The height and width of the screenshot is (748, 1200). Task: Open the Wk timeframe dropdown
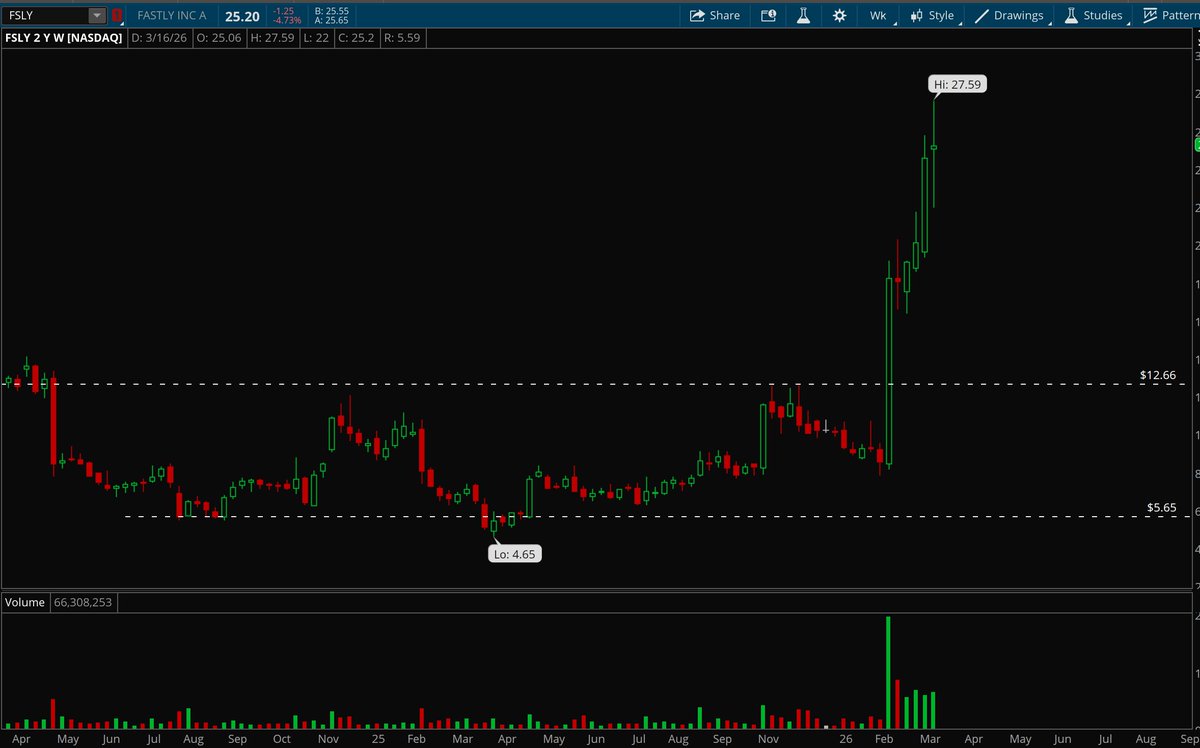pos(878,15)
